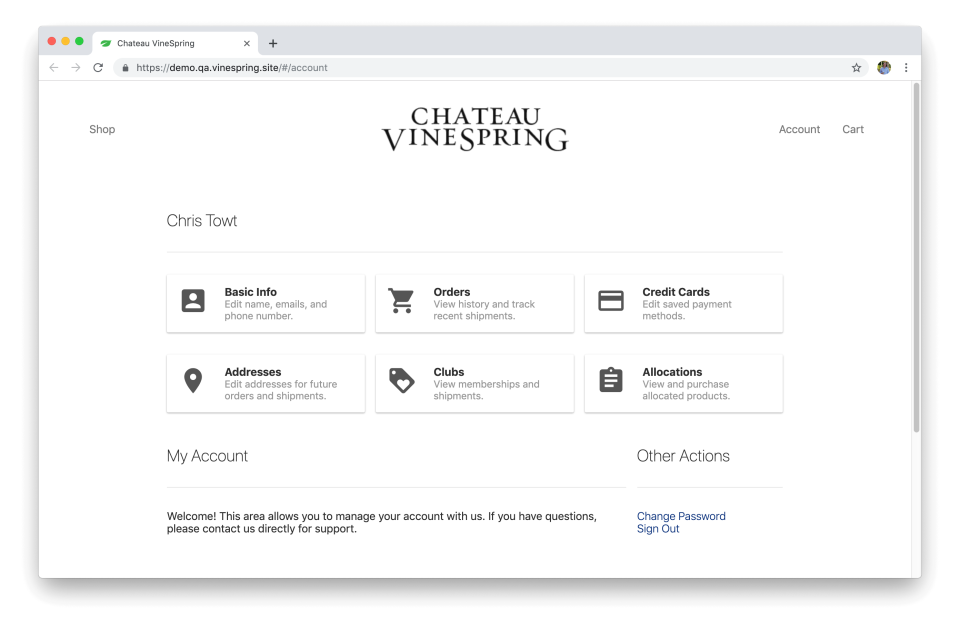Click the 'My Account' heading
Screen dimensions: 960x629
tap(207, 456)
